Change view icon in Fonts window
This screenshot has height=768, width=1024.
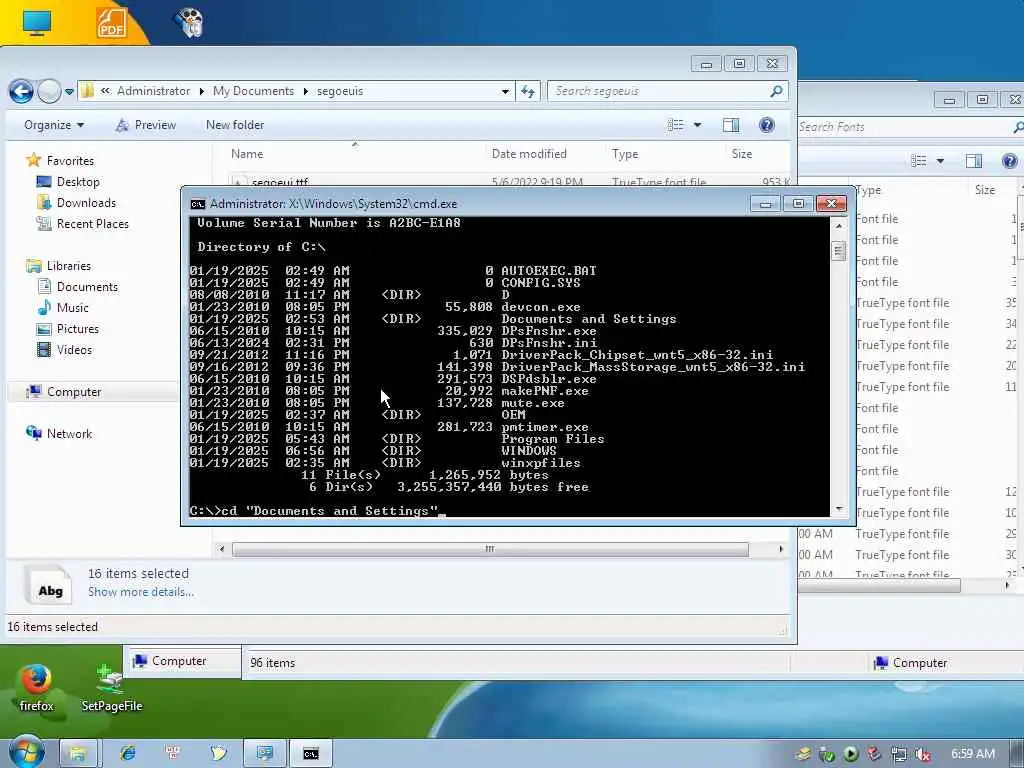(919, 161)
